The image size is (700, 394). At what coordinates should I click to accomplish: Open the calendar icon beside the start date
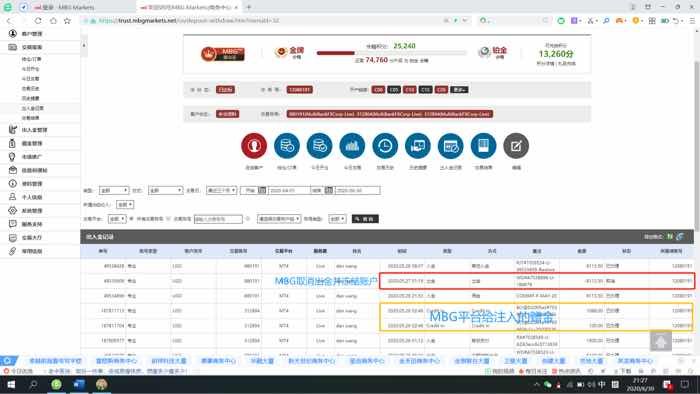(x=262, y=190)
